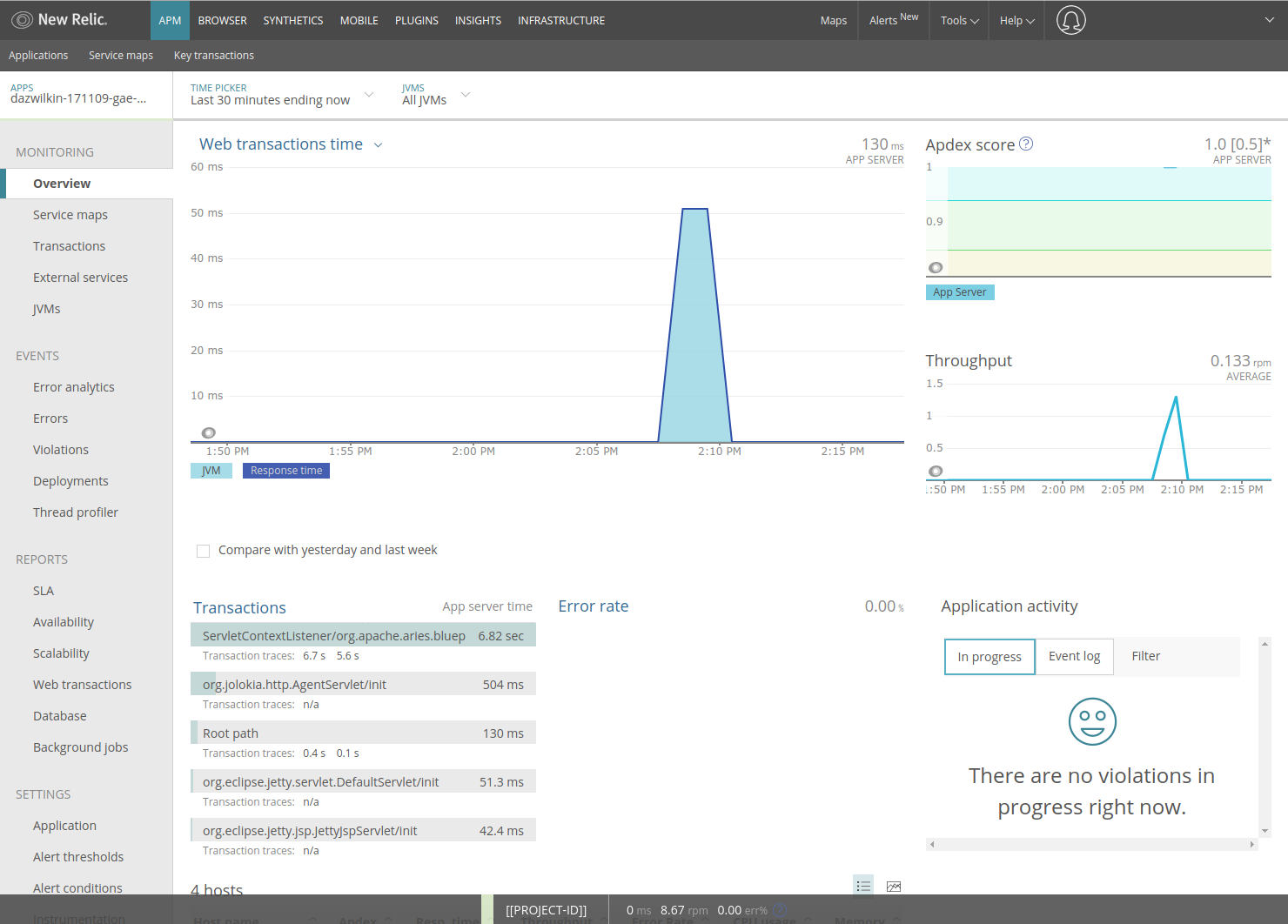Viewport: 1288px width, 924px height.
Task: Open the ServletContextListener transaction row
Action: point(363,635)
